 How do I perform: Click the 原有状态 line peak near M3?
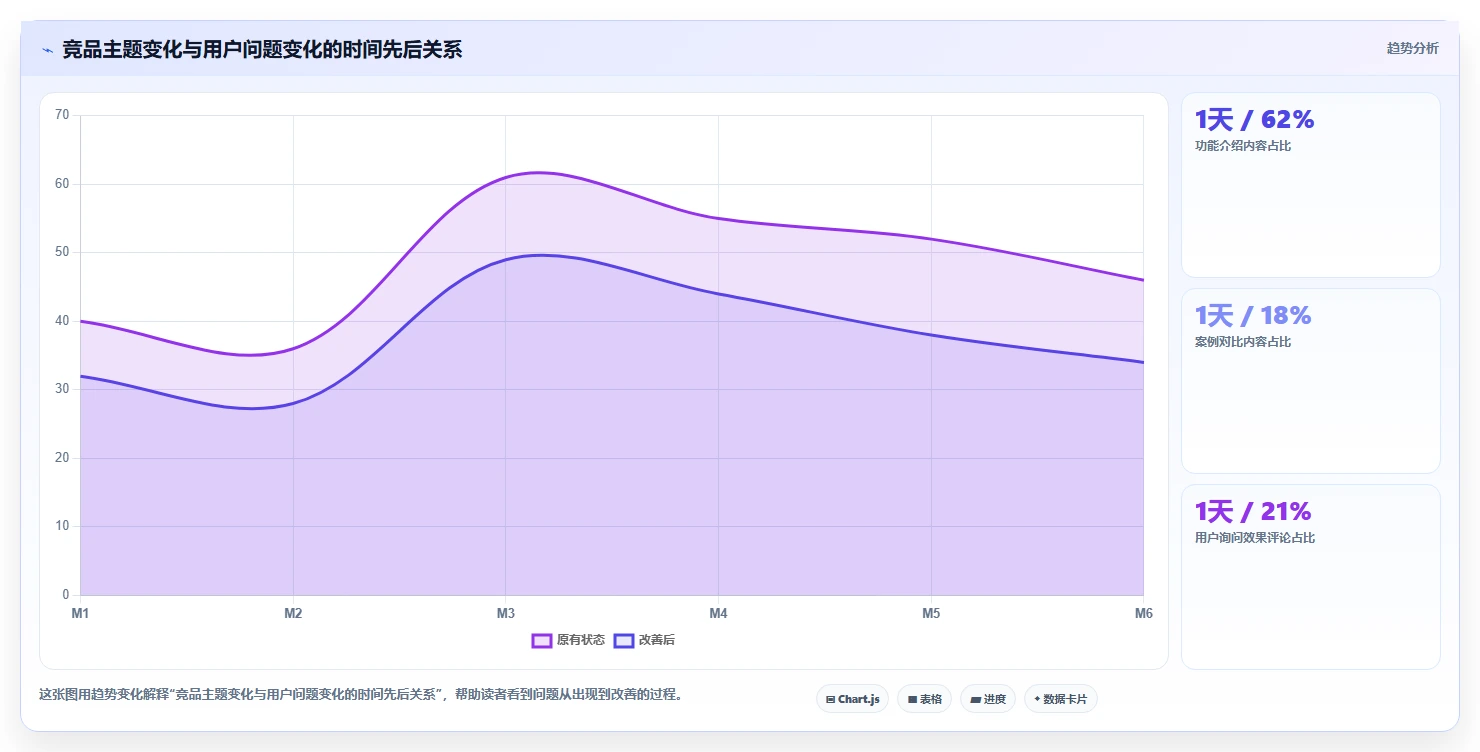(538, 172)
